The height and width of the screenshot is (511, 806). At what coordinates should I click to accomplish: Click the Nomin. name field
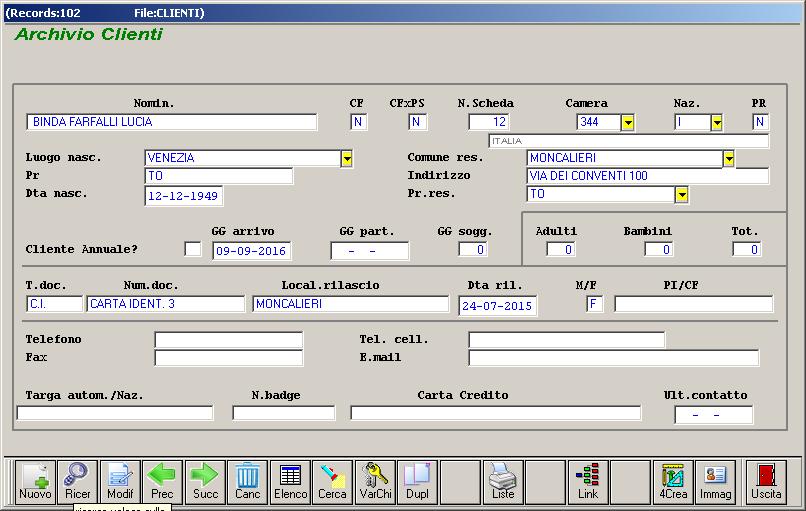coord(172,122)
